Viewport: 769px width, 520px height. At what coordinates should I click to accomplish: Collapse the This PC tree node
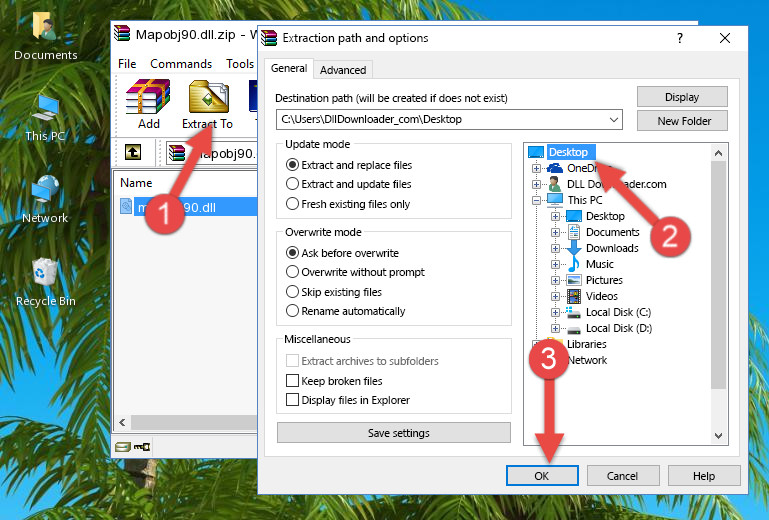pos(536,200)
